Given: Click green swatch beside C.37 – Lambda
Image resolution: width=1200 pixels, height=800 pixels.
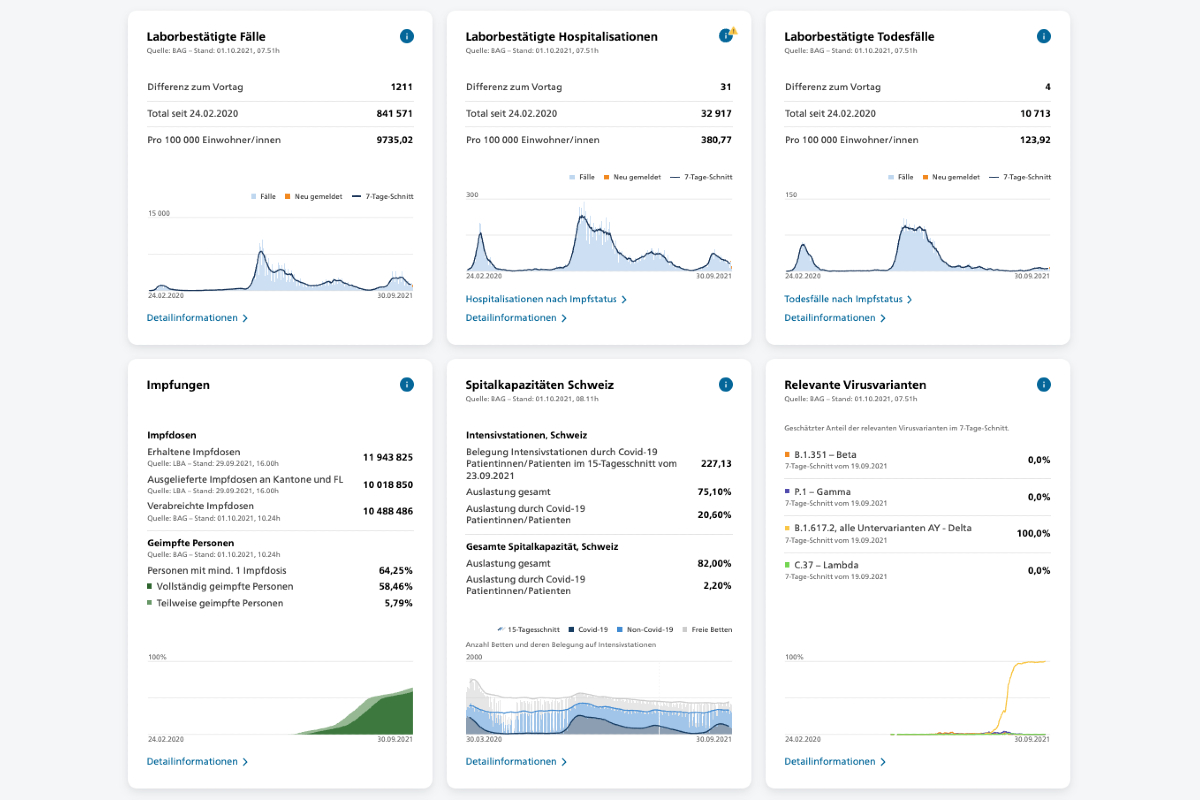Looking at the screenshot, I should [788, 565].
